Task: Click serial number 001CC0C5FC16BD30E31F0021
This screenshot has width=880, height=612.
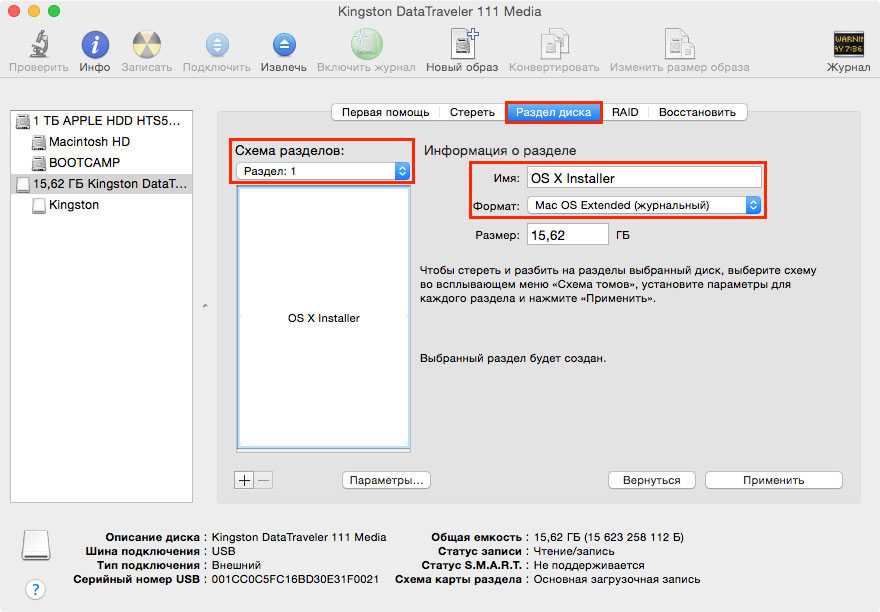Action: (295, 579)
